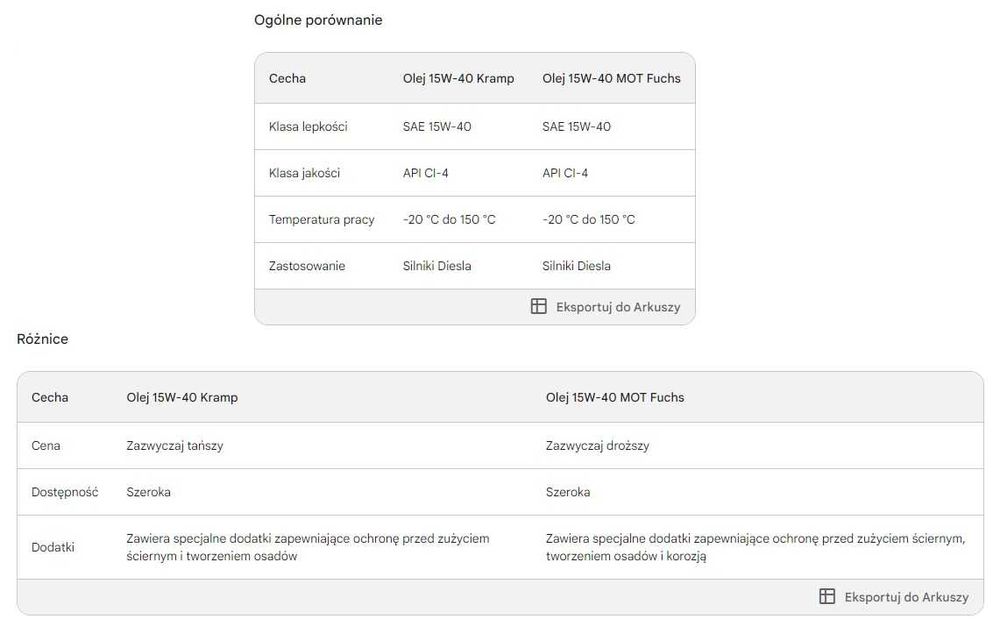
Task: Select the "Klasa lepkości" row label
Action: point(308,127)
